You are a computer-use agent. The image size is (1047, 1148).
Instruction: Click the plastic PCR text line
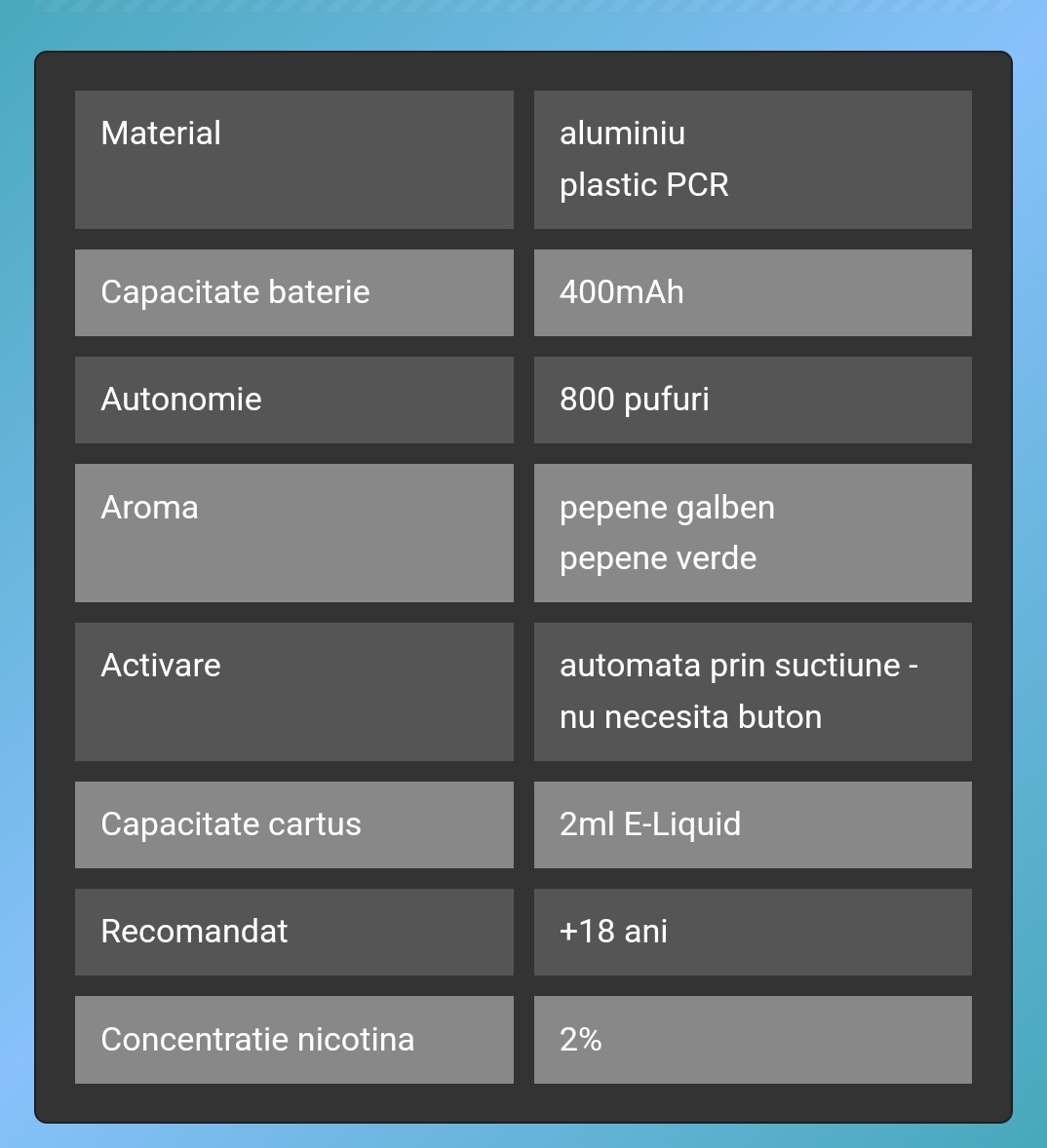tap(643, 186)
